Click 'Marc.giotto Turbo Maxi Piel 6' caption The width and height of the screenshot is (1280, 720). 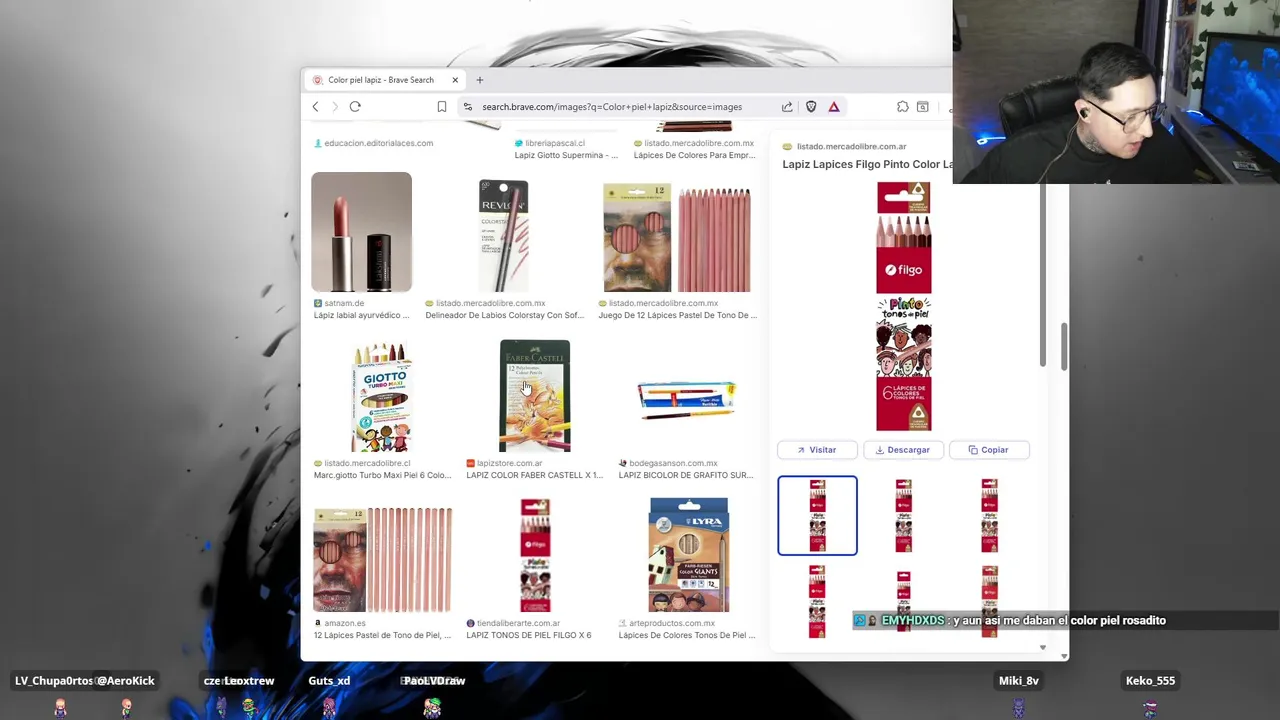(382, 475)
